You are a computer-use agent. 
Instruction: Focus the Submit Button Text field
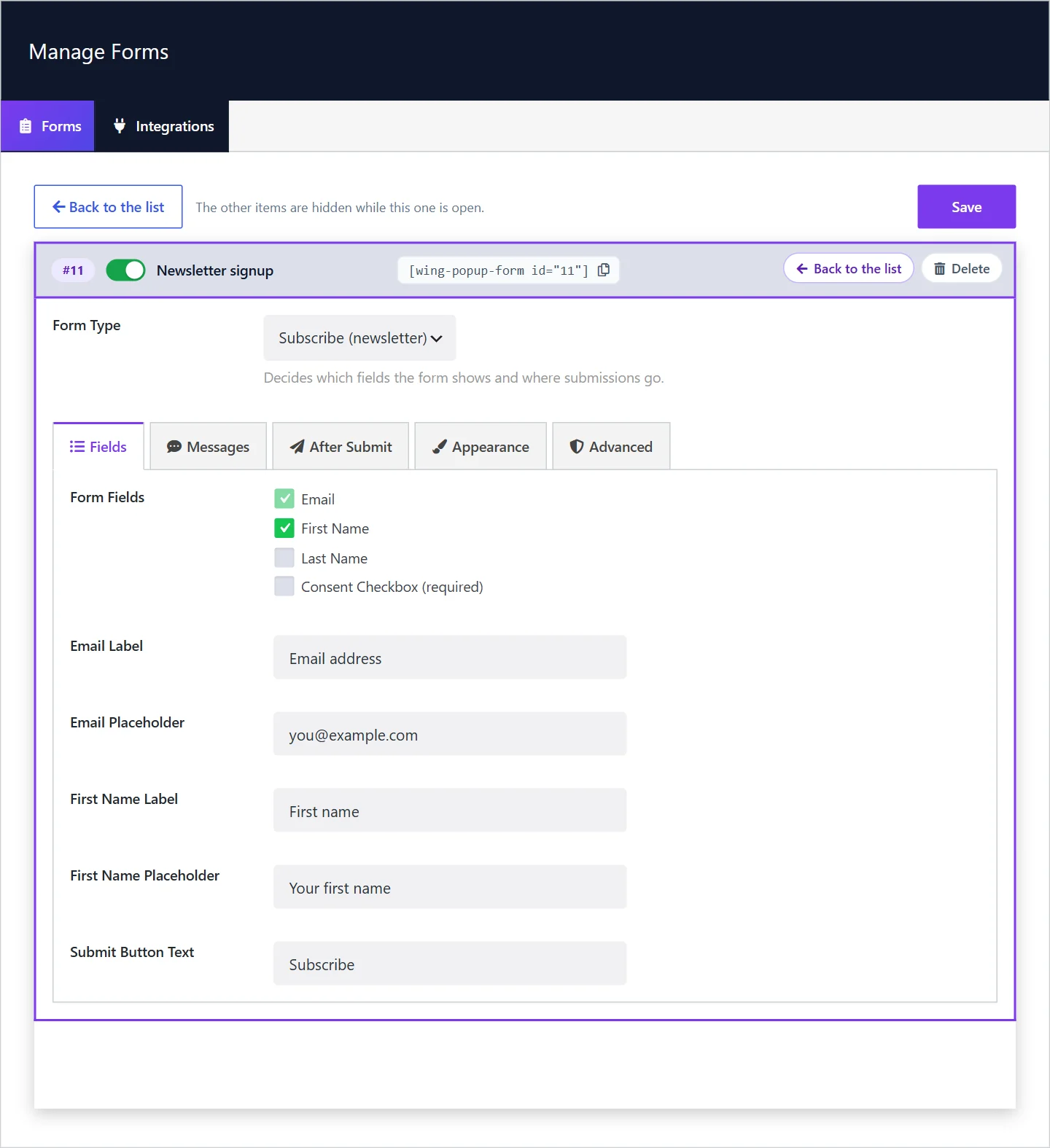[x=450, y=964]
